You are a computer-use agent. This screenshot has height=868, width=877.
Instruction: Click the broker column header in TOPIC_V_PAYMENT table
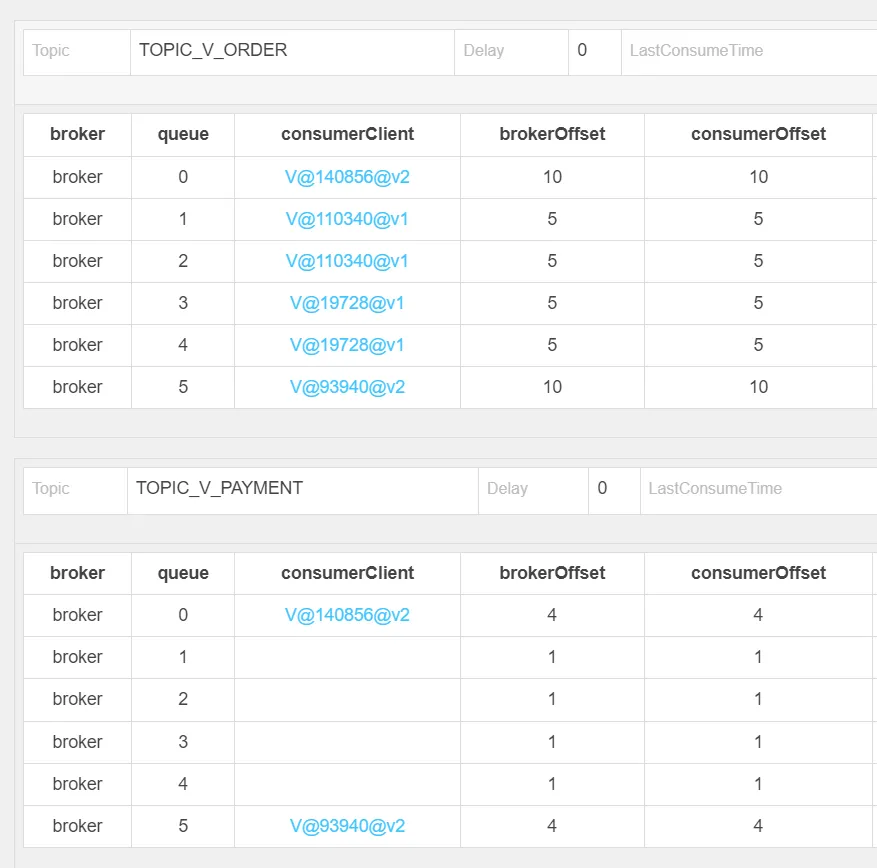(x=77, y=573)
